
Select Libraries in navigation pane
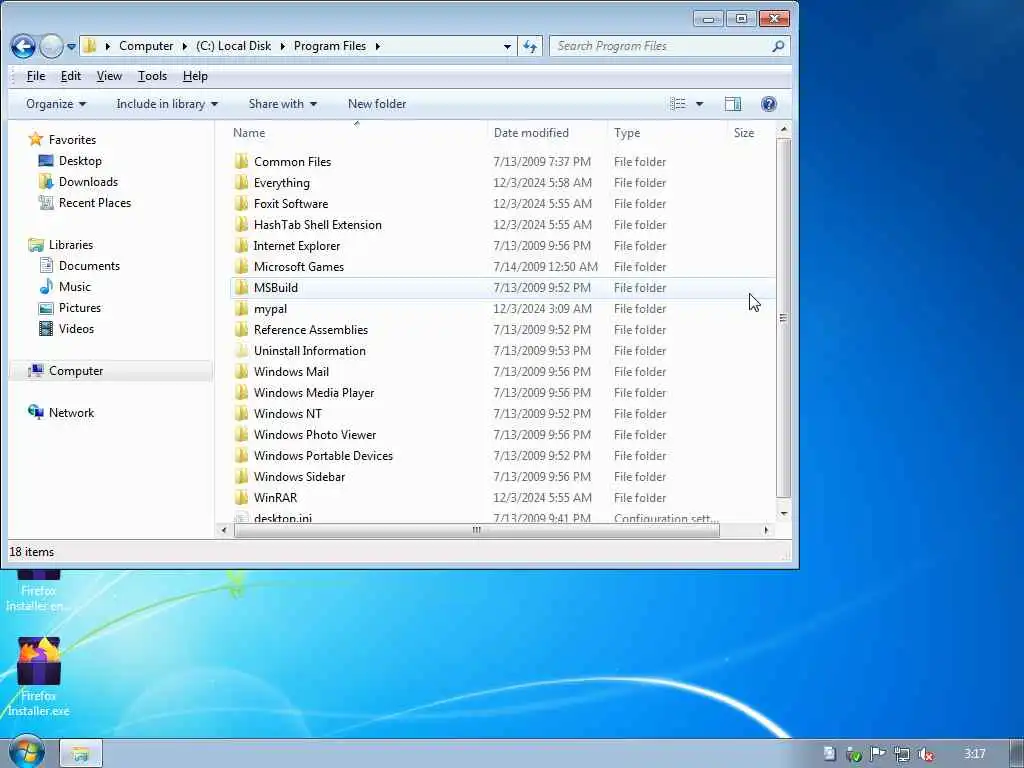click(71, 245)
